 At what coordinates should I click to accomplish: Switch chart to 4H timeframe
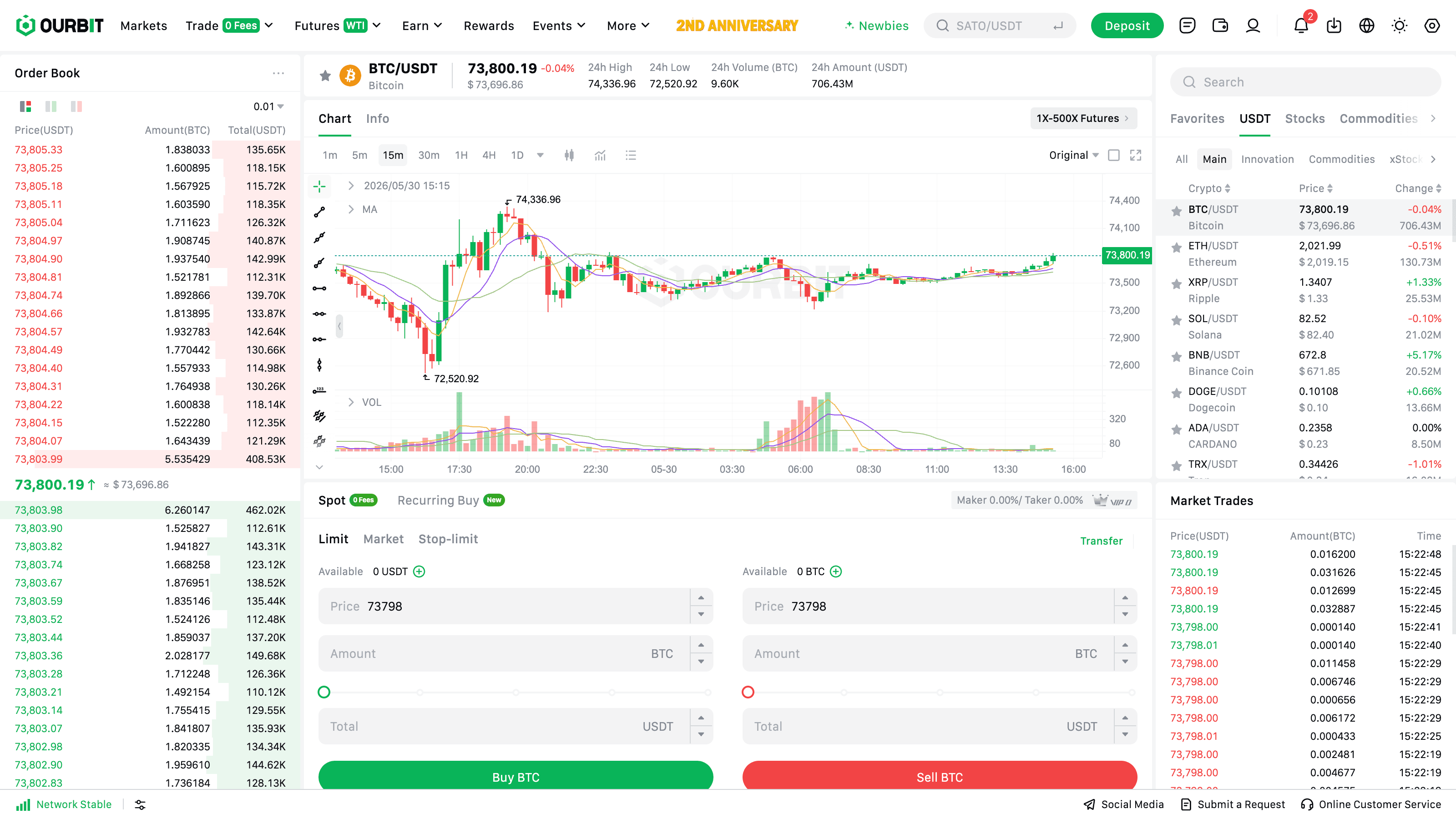point(489,155)
